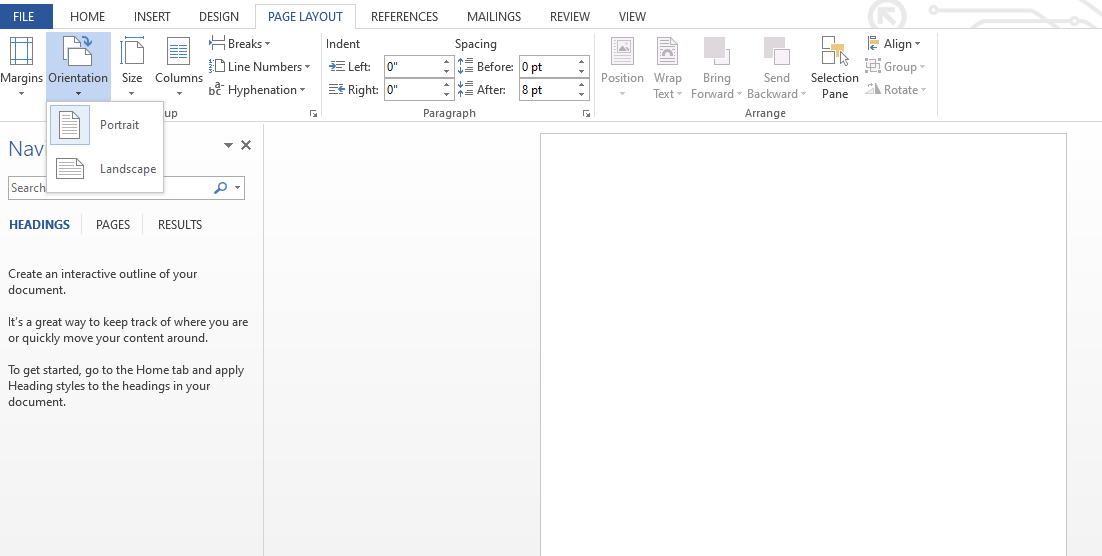Select the PAGES navigation tab

click(x=113, y=225)
